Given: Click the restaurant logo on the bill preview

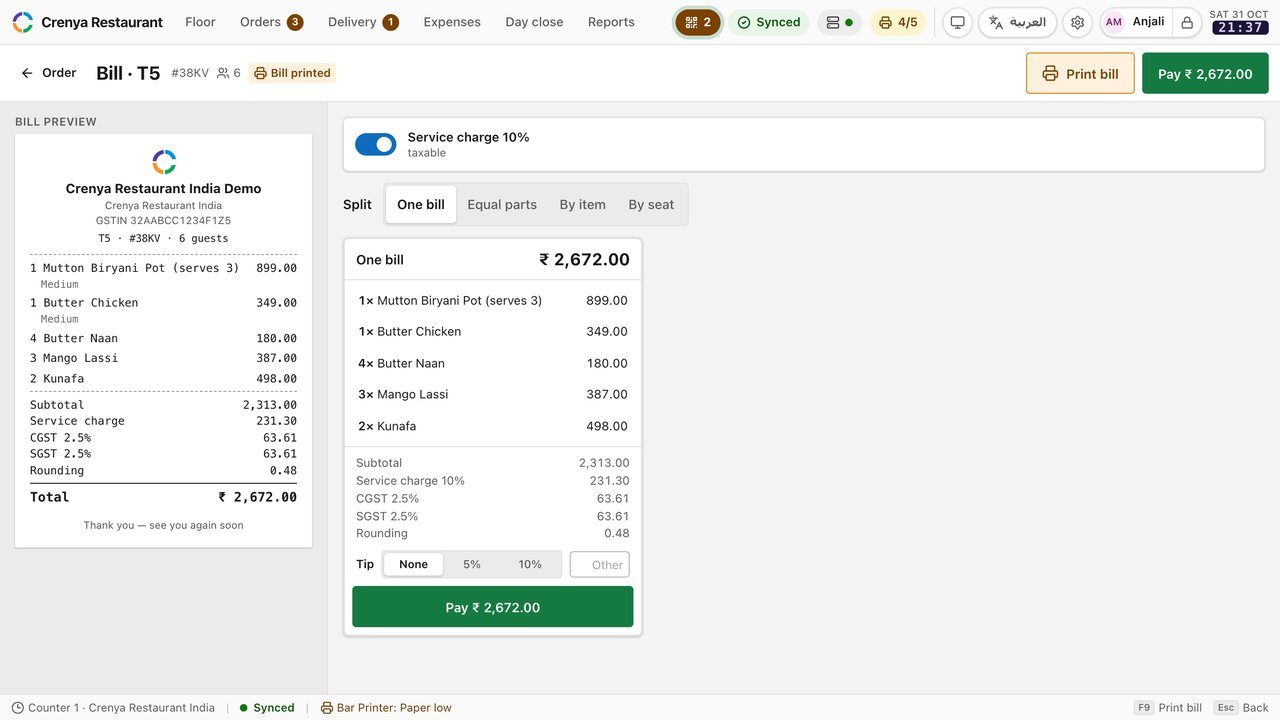Looking at the screenshot, I should point(164,162).
